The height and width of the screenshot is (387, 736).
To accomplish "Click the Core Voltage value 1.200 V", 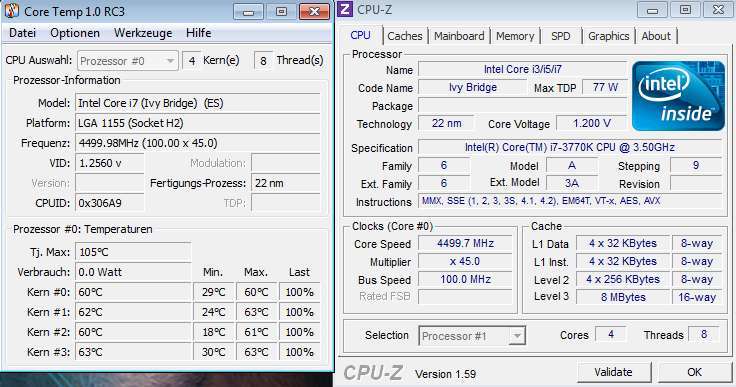I will tap(591, 124).
